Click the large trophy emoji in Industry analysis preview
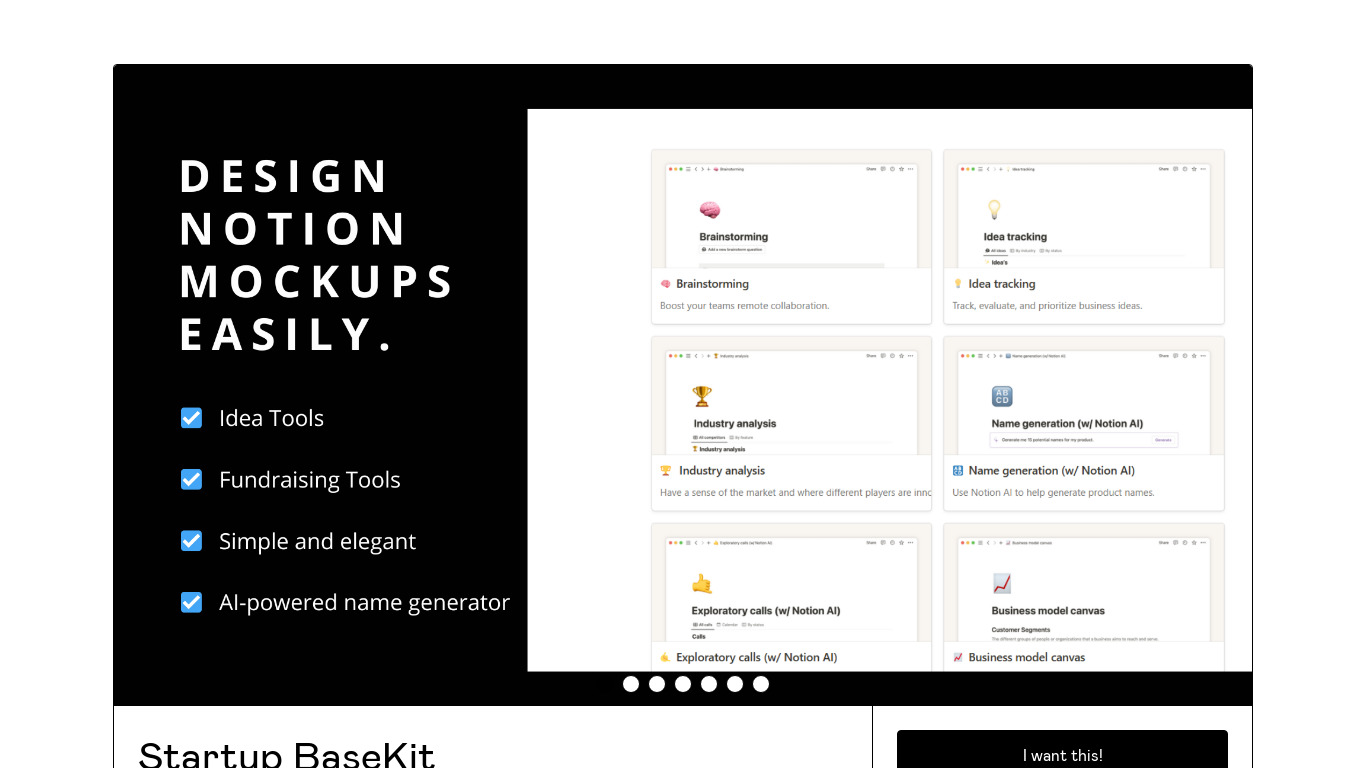Image resolution: width=1366 pixels, height=768 pixels. point(702,397)
